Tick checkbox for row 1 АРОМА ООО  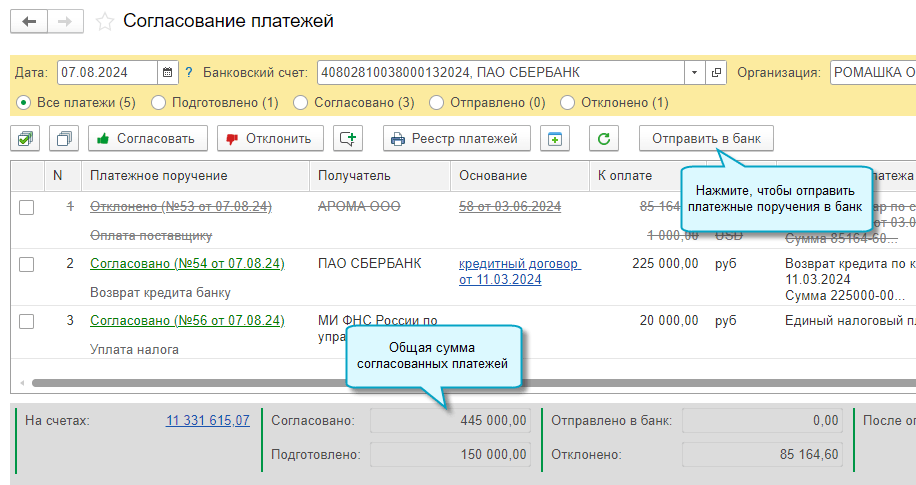click(26, 207)
